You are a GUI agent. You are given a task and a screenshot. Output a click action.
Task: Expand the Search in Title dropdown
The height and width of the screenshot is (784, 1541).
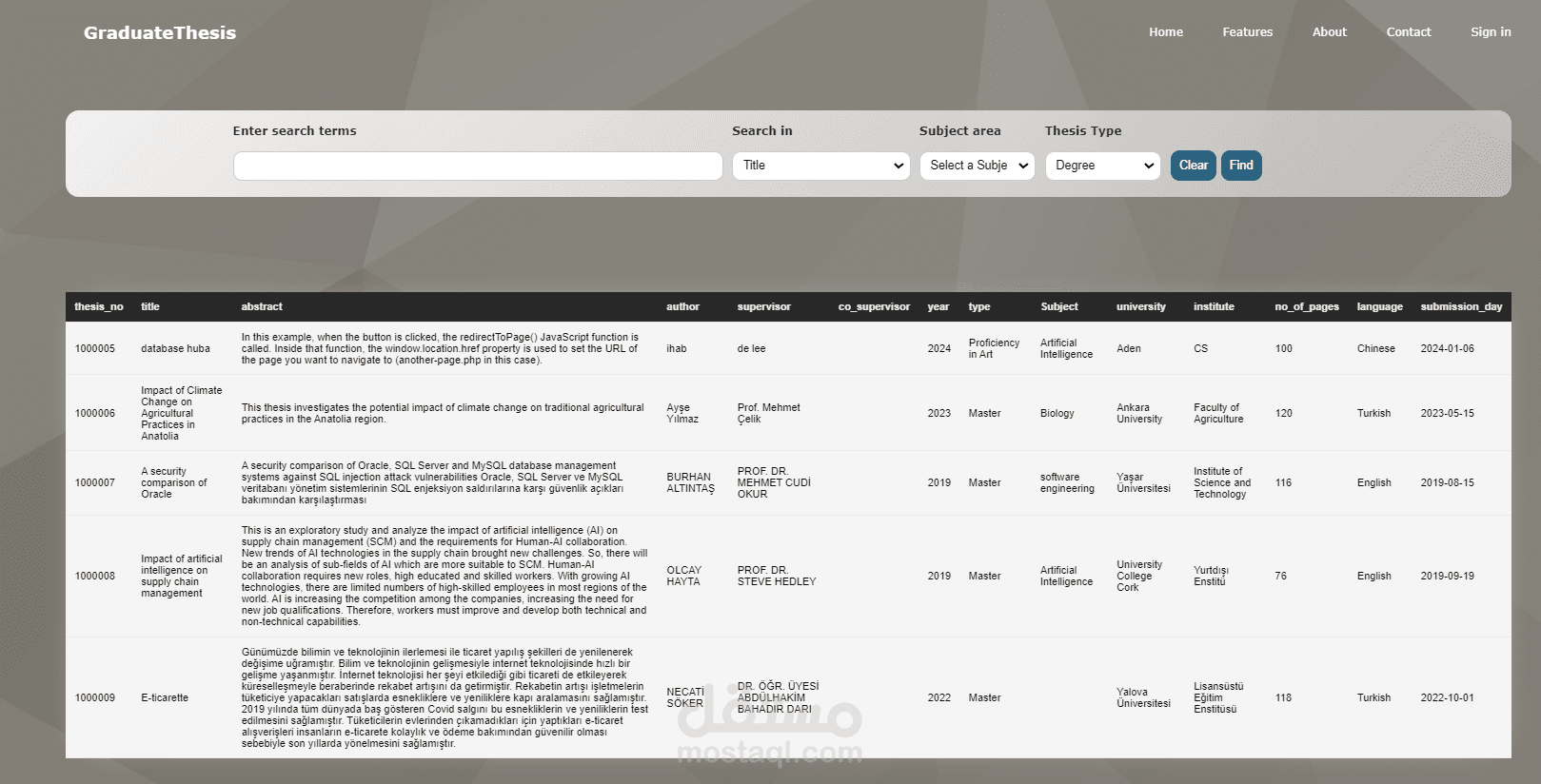pyautogui.click(x=821, y=166)
